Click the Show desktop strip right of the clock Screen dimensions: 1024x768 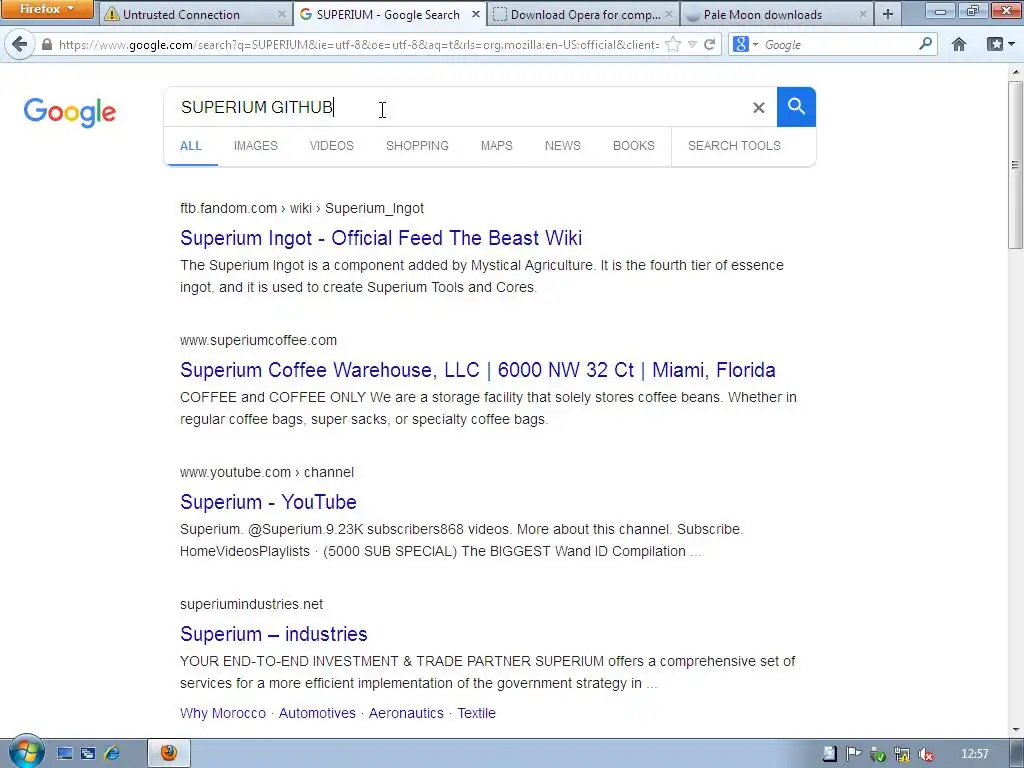pos(1016,754)
